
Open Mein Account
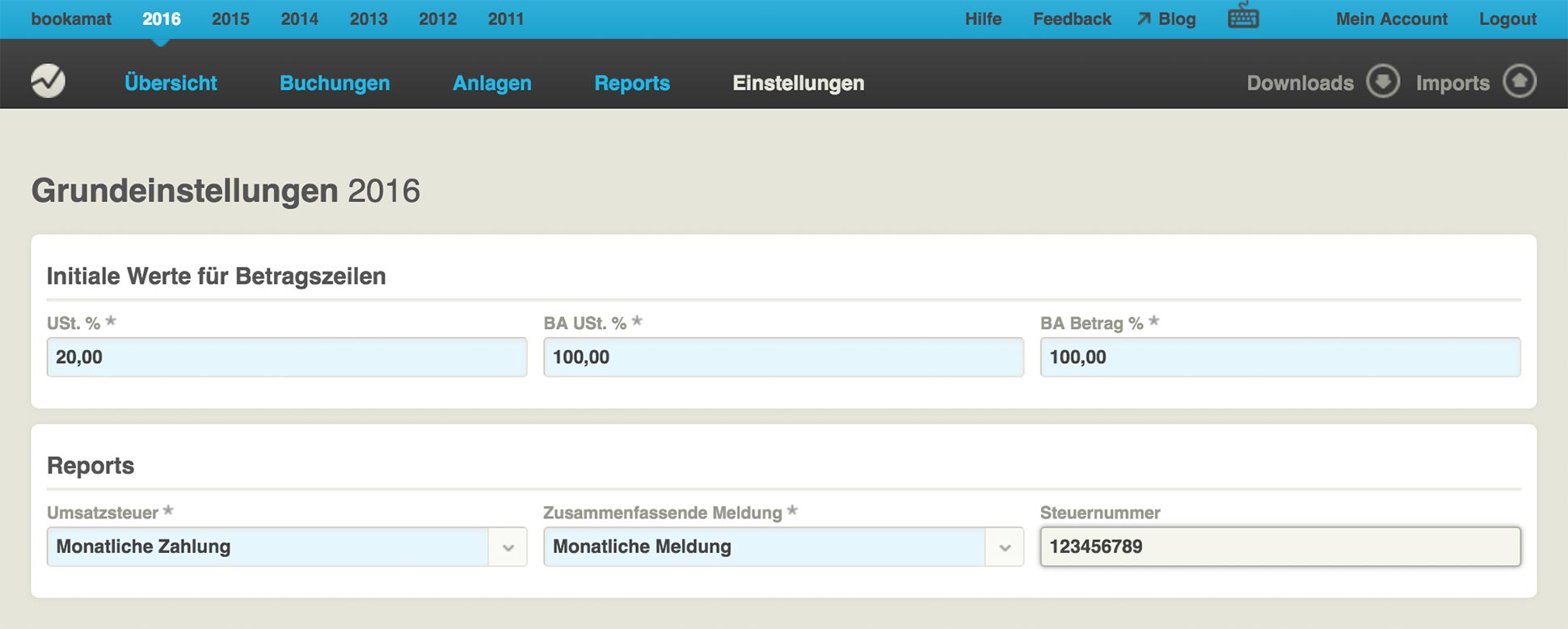[1391, 19]
